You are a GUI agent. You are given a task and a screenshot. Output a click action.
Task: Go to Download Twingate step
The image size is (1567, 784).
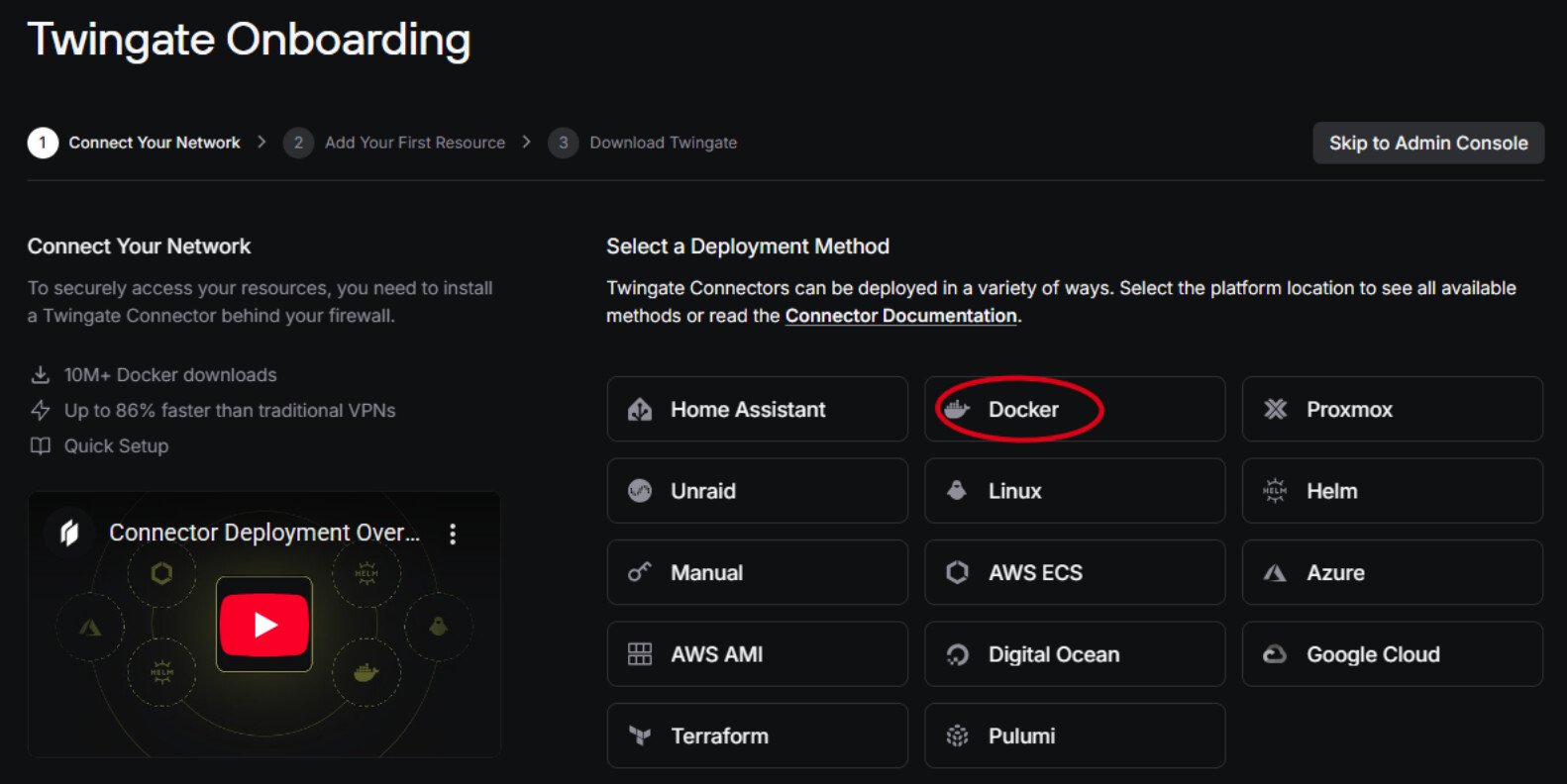[663, 143]
